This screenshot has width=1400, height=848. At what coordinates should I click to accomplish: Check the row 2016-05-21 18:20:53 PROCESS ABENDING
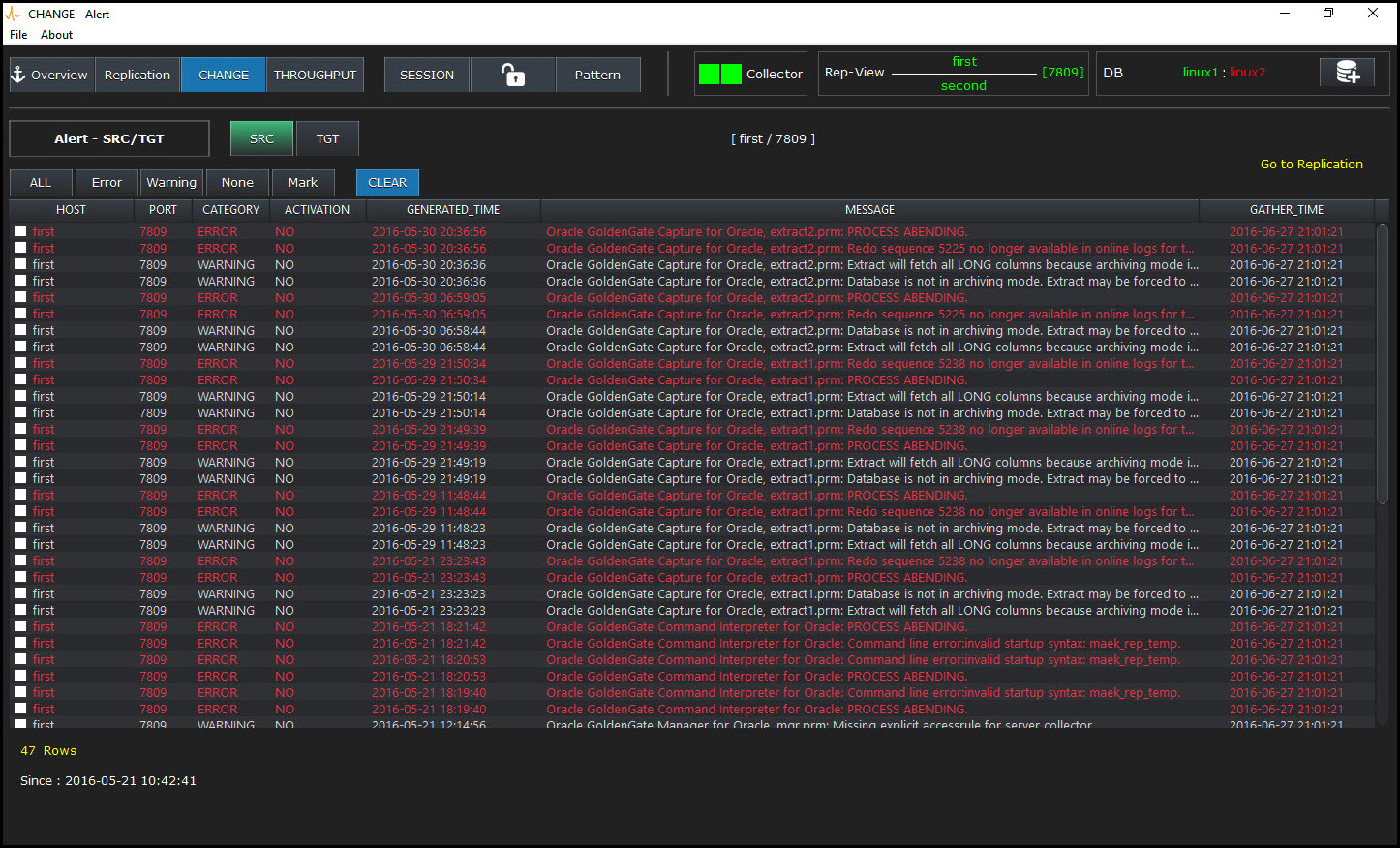(x=21, y=676)
